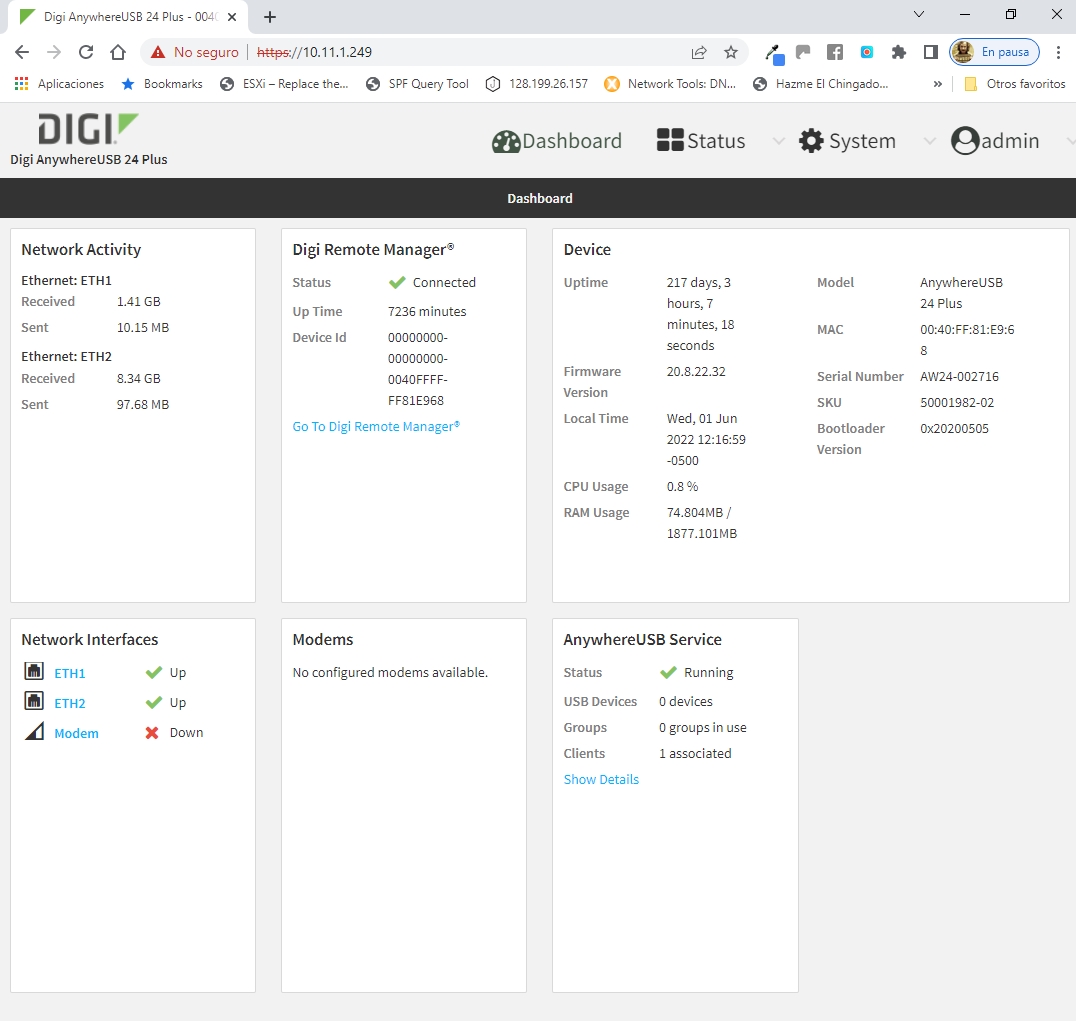1076x1021 pixels.
Task: Click the ETH1 ethernet port icon
Action: tap(34, 673)
